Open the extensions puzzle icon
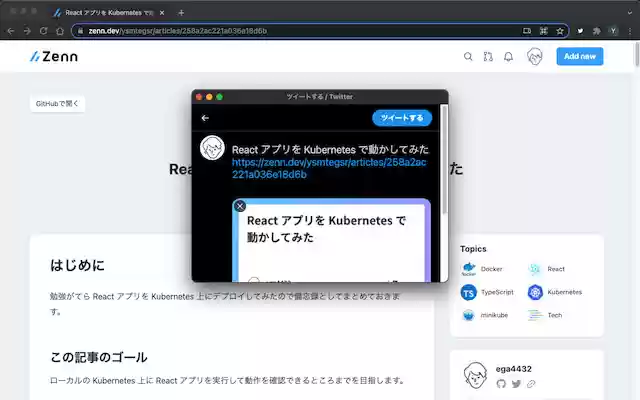 596,31
